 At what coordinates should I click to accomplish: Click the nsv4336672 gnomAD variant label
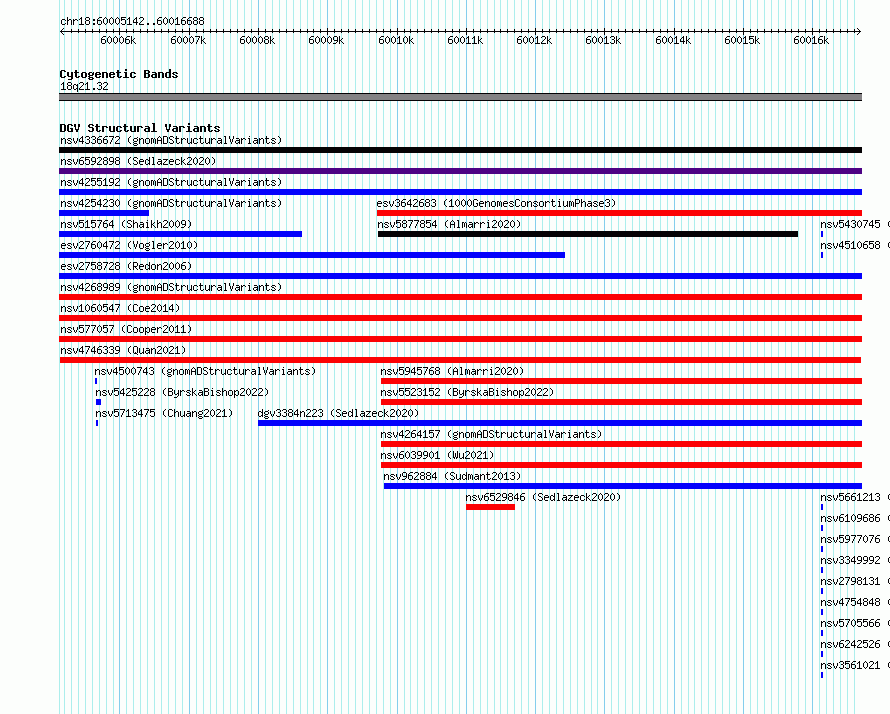pos(171,140)
